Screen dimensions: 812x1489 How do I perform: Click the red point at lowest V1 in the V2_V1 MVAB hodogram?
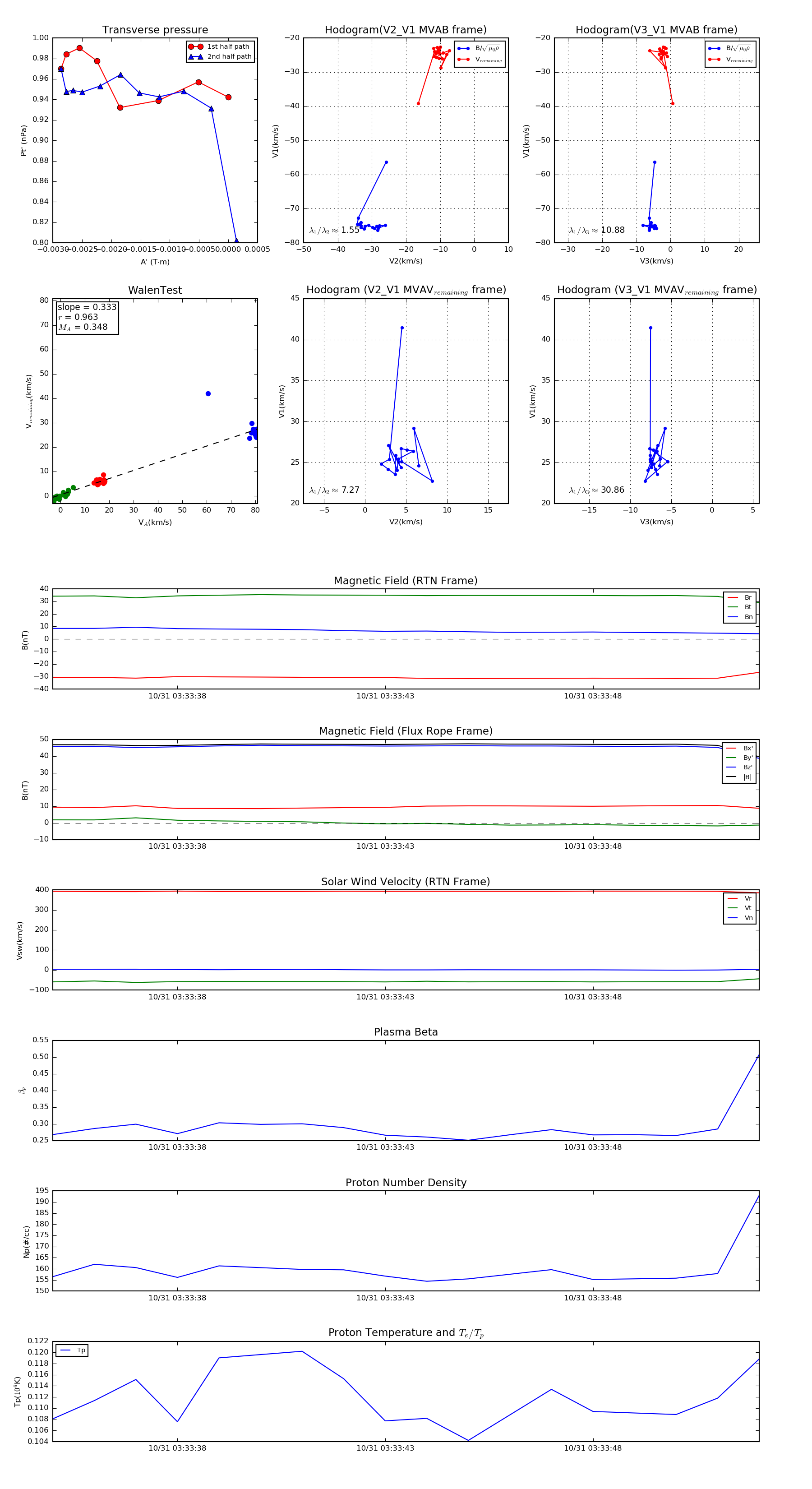(x=419, y=103)
